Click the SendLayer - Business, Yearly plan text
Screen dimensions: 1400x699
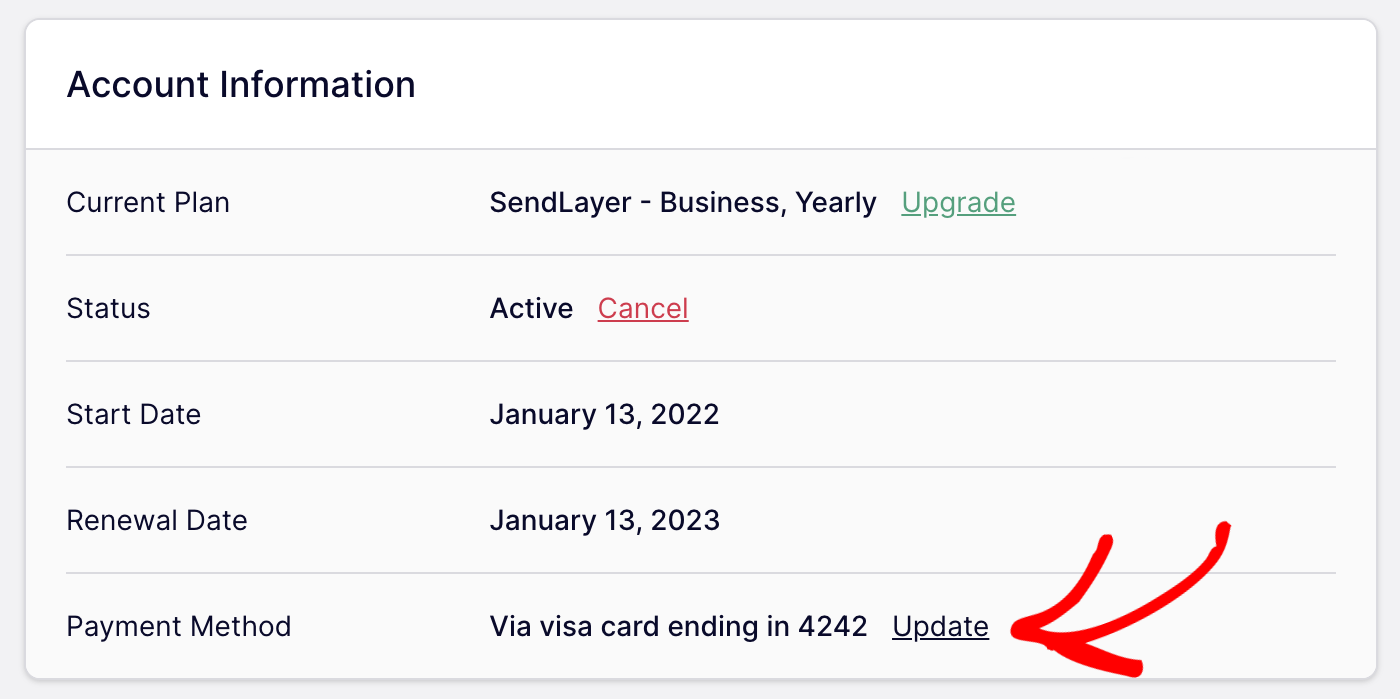[683, 203]
